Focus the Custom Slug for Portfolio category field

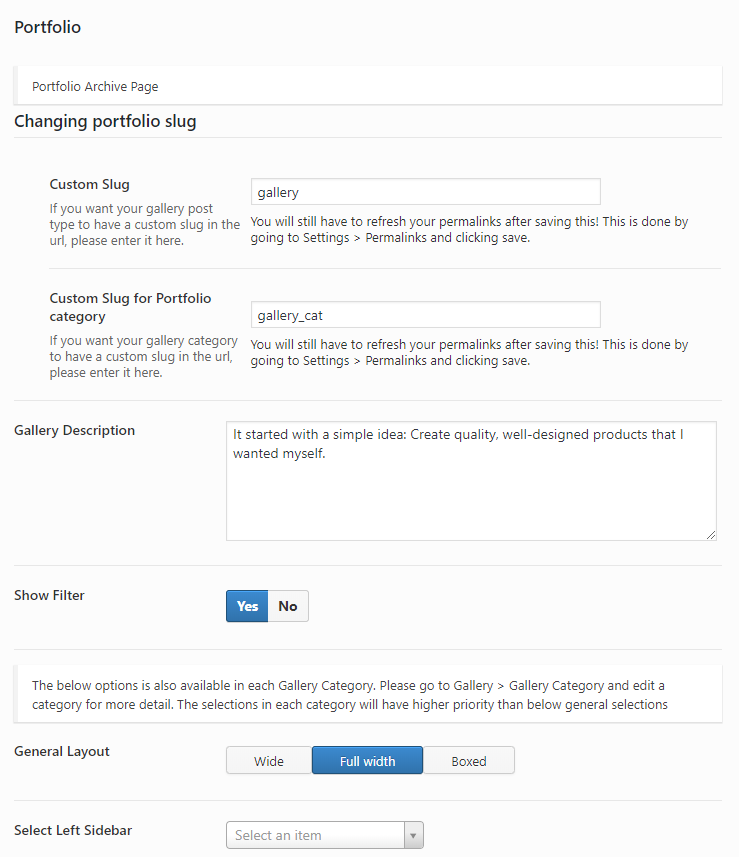click(426, 315)
